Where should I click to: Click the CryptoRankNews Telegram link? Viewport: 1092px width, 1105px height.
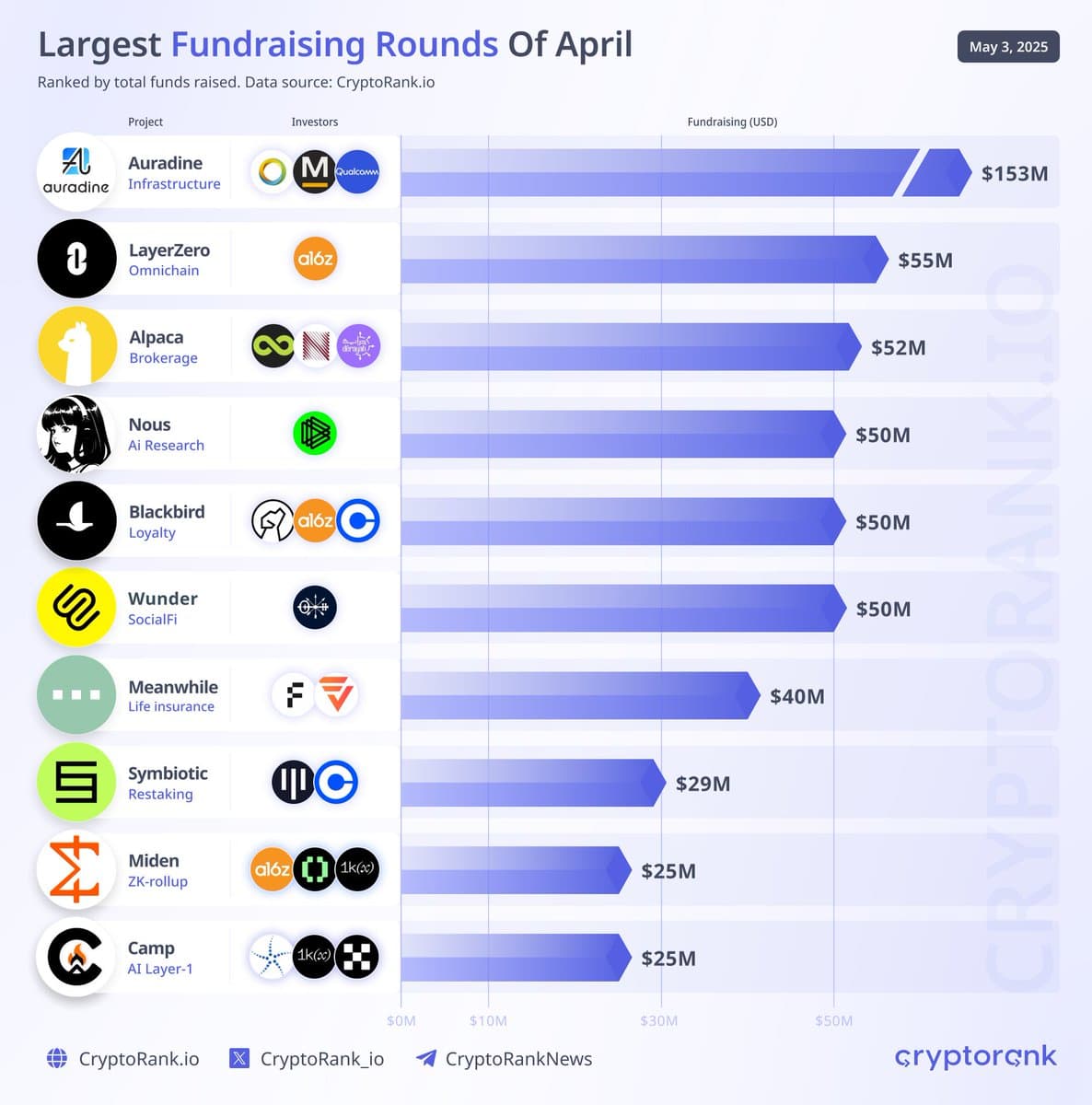505,1059
